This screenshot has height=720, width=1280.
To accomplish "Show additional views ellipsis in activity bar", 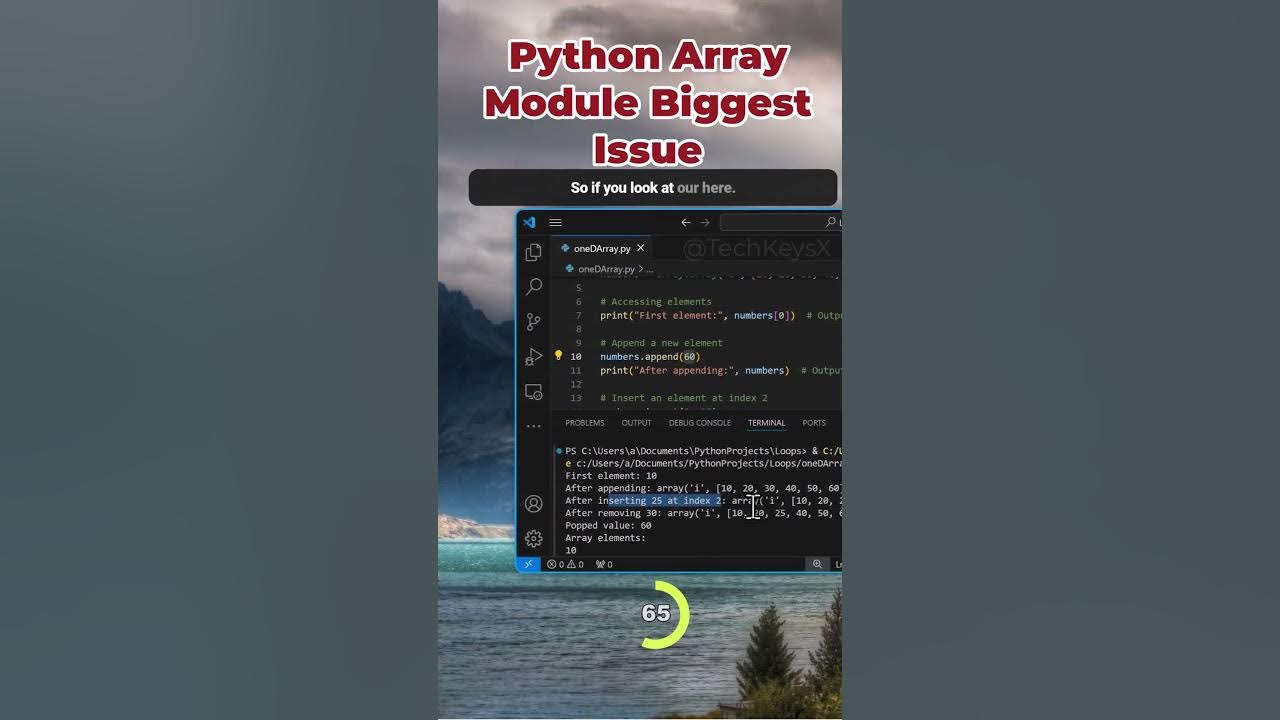I will 534,427.
